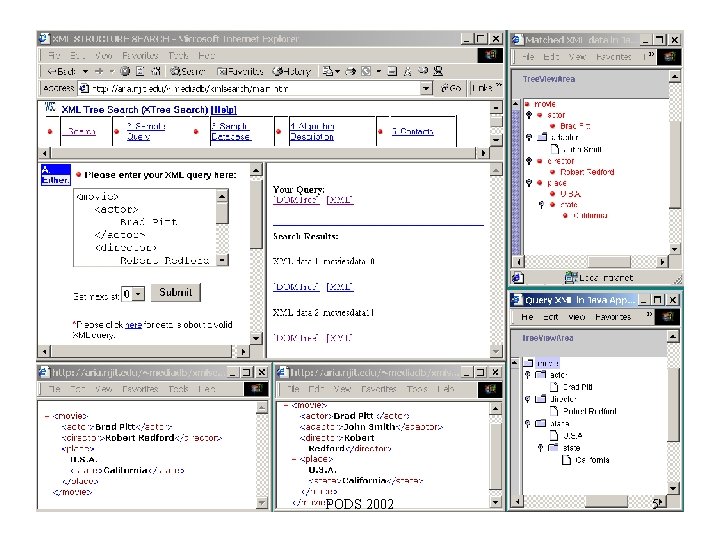Collapse state node in Matched XML tree
This screenshot has width=720, height=540.
tap(542, 205)
